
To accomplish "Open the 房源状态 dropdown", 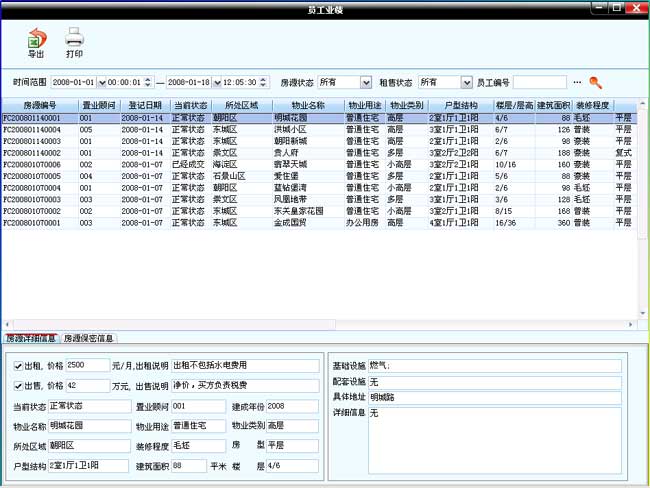I will click(365, 82).
